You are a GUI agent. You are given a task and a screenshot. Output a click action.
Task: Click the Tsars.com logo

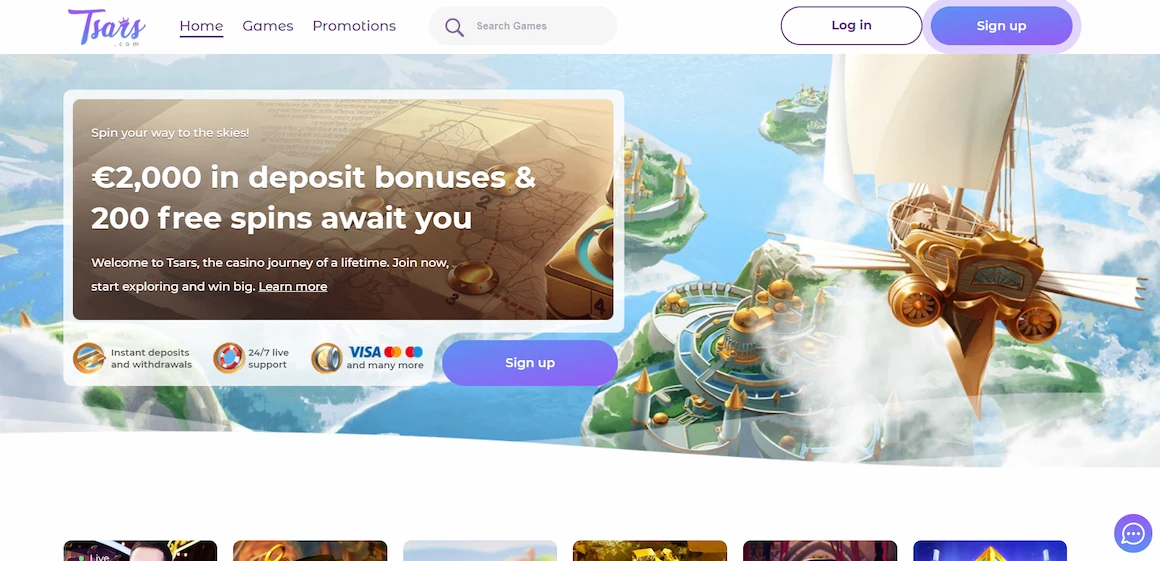[x=107, y=27]
